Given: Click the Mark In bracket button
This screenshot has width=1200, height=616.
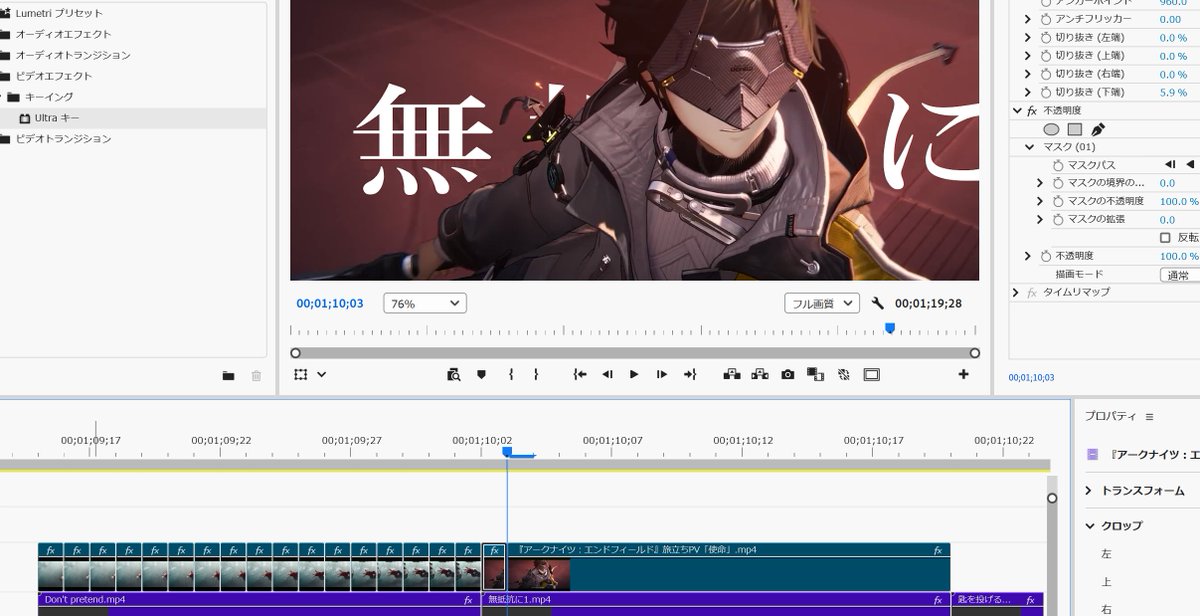Looking at the screenshot, I should [510, 375].
